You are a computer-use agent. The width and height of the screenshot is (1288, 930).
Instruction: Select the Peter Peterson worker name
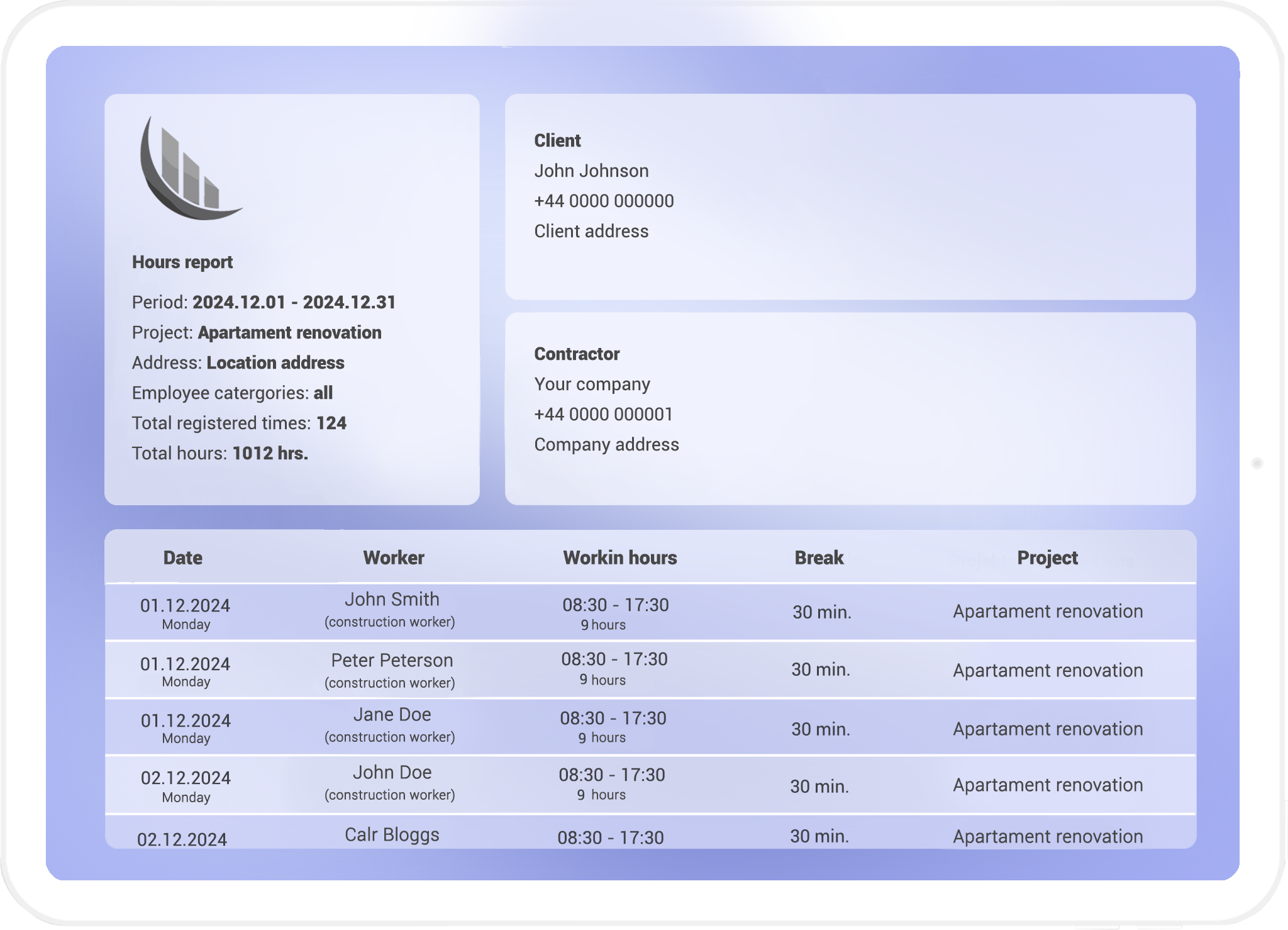(x=391, y=660)
